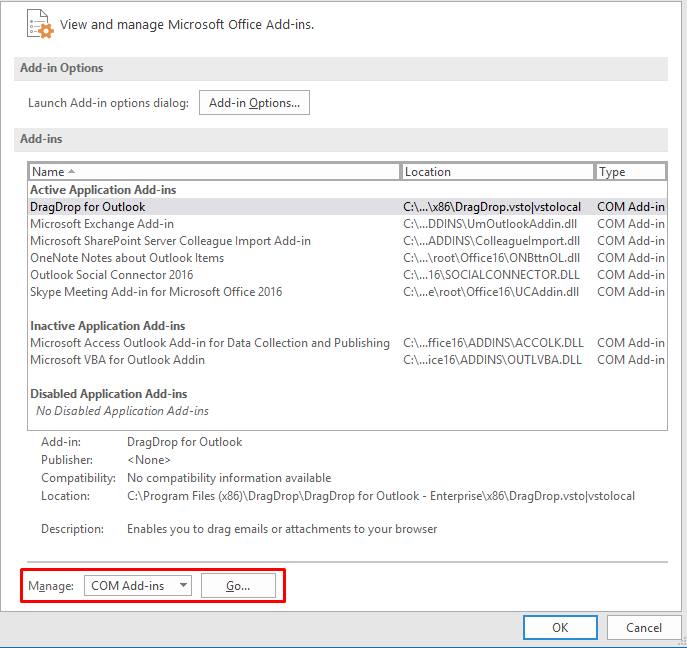Click location C:\...ice16\ADDINS\OUTLVBA.DLL cell

[492, 360]
